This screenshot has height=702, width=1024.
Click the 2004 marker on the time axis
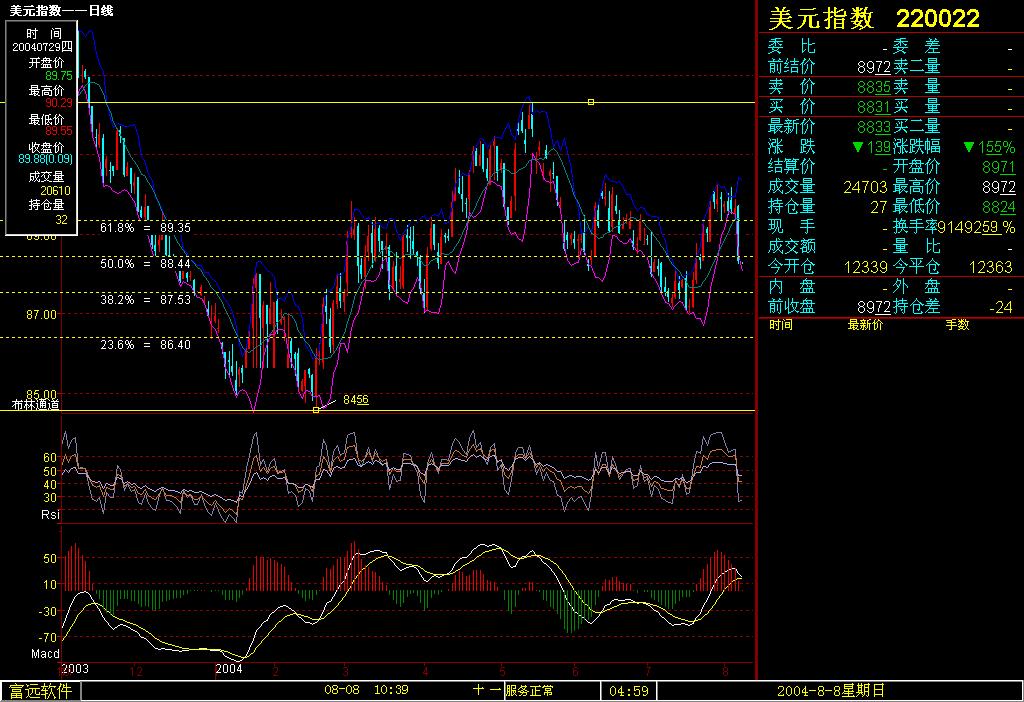tap(230, 668)
